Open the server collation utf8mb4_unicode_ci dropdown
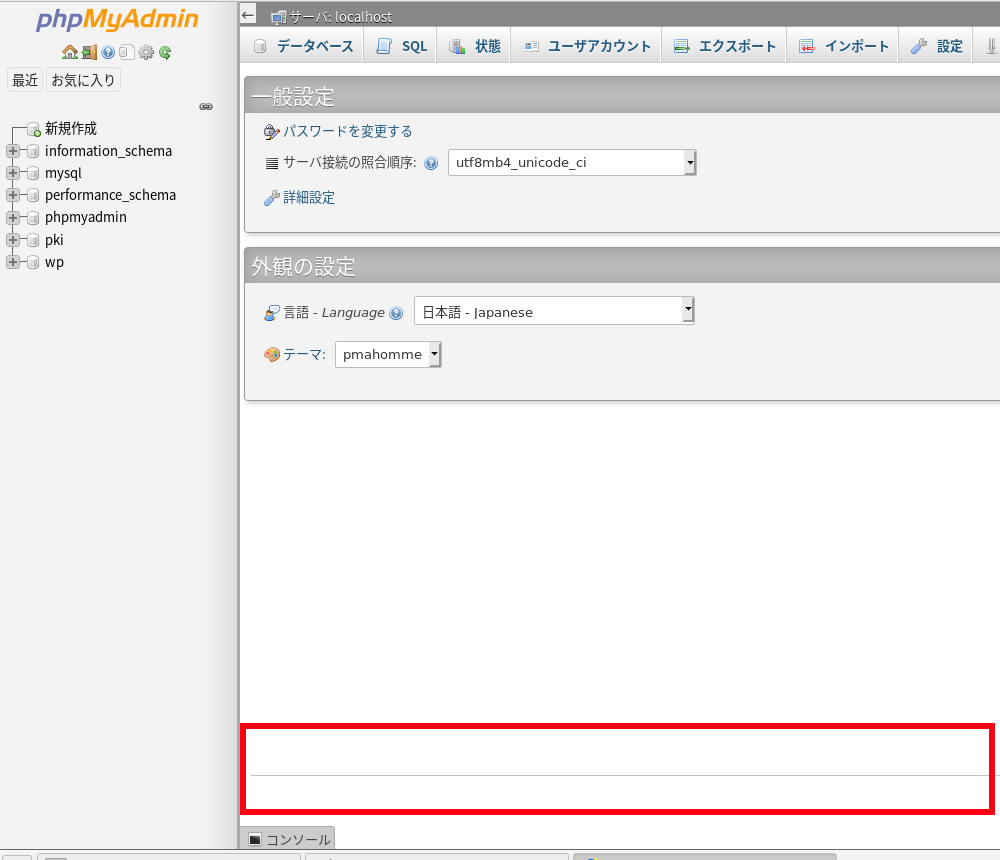Viewport: 1000px width, 860px height. click(571, 163)
